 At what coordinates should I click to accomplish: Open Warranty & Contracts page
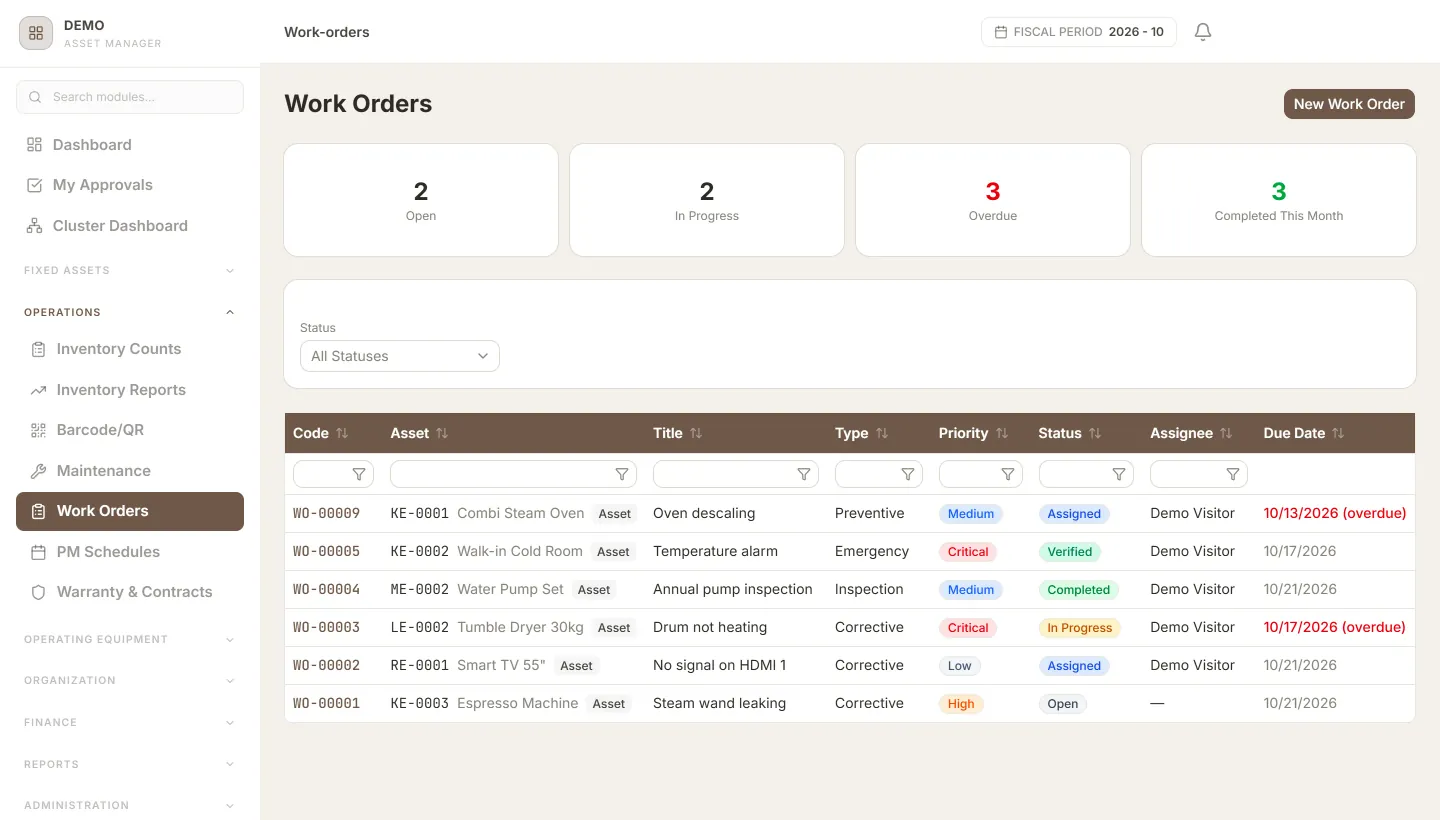point(130,592)
